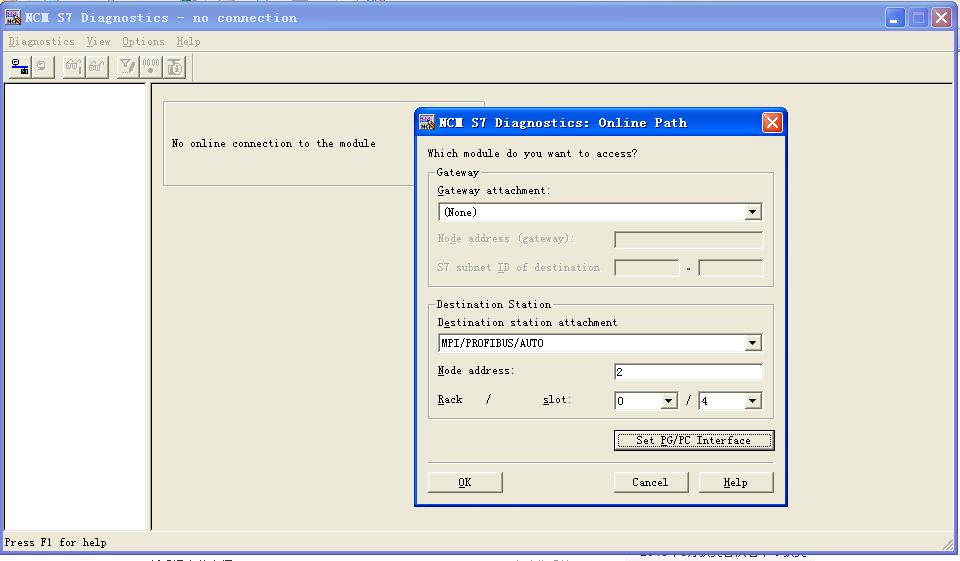960x561 pixels.
Task: Open the slot number dropdown
Action: click(752, 401)
